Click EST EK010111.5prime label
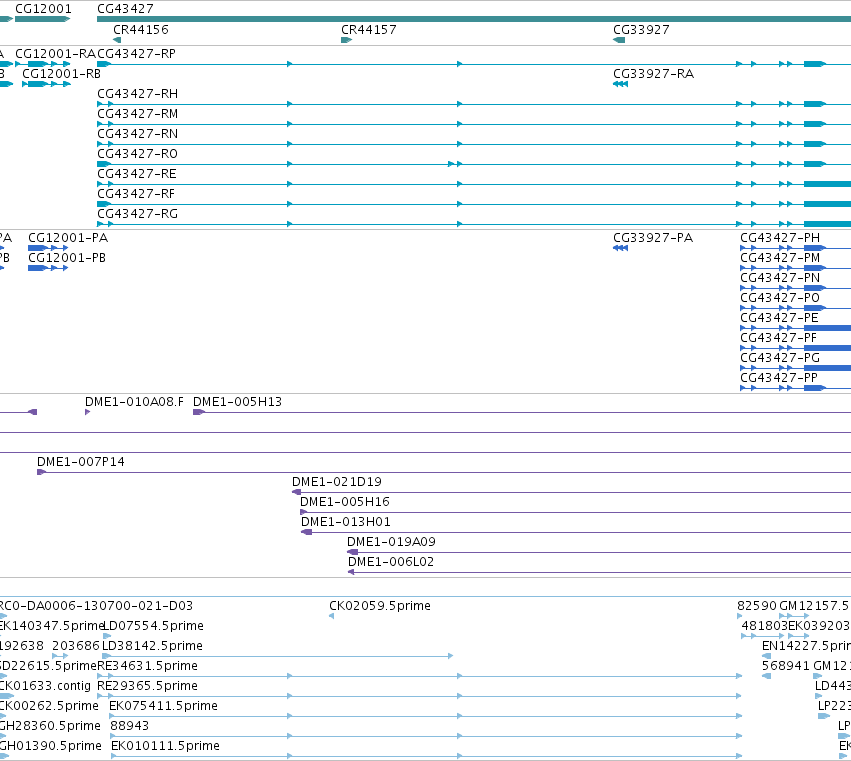 pos(165,746)
